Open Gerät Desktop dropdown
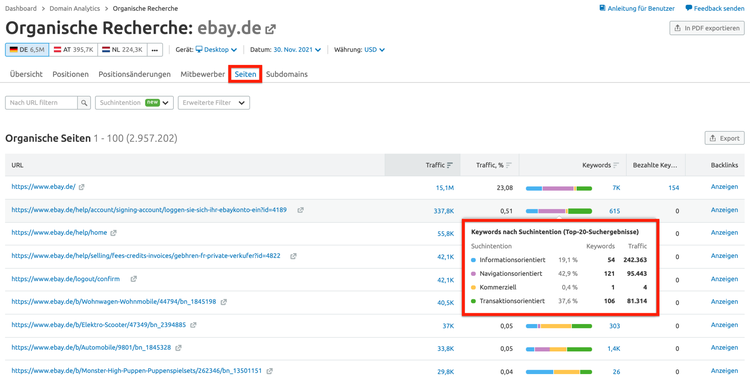The height and width of the screenshot is (383, 750). [x=216, y=50]
